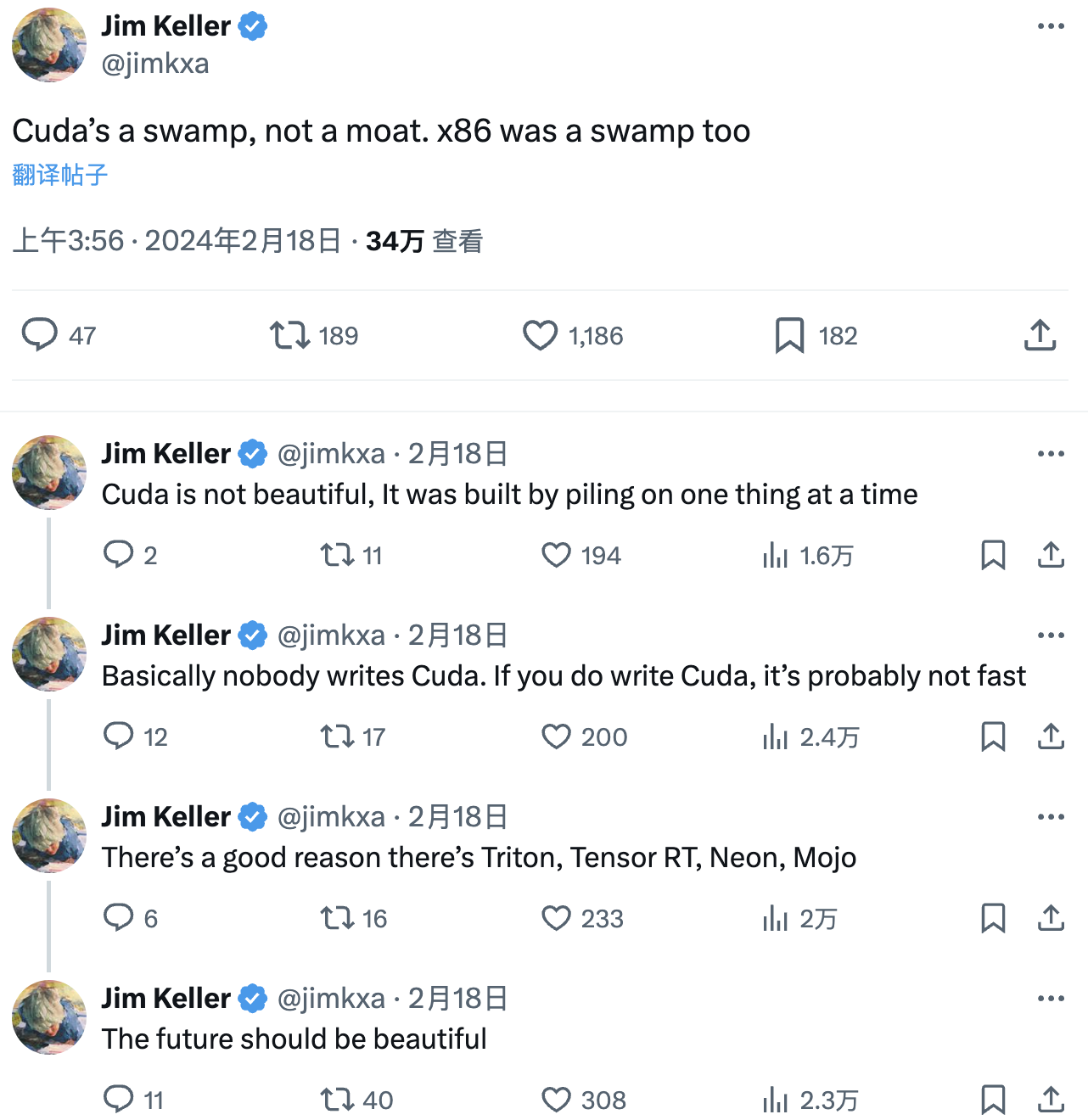The width and height of the screenshot is (1088, 1120).
Task: Open view analytics on 'Cuda is not beautiful' reply
Action: (777, 555)
